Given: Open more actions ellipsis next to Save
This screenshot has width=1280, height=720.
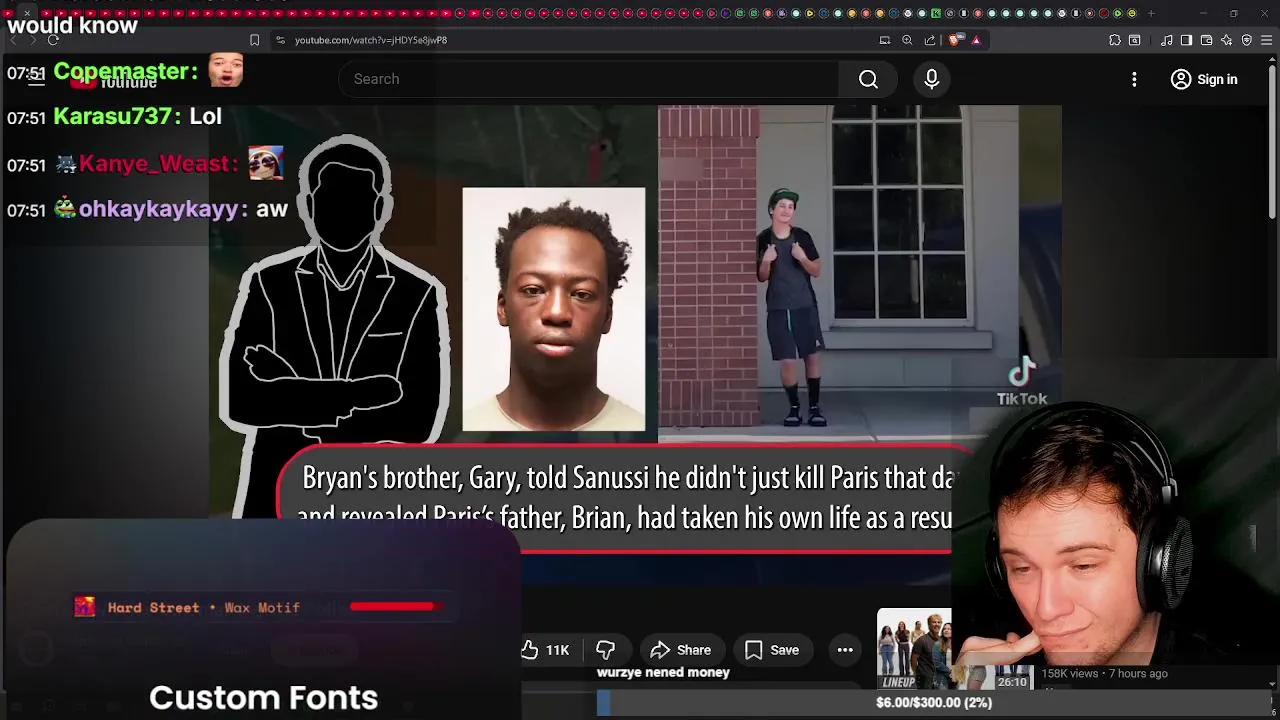Looking at the screenshot, I should click(845, 650).
